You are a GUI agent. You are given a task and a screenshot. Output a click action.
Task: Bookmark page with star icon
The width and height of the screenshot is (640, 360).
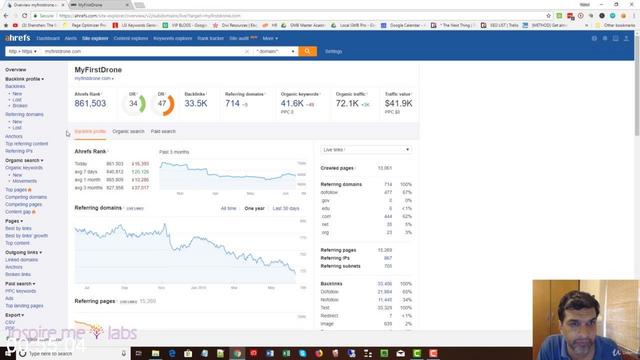click(548, 16)
